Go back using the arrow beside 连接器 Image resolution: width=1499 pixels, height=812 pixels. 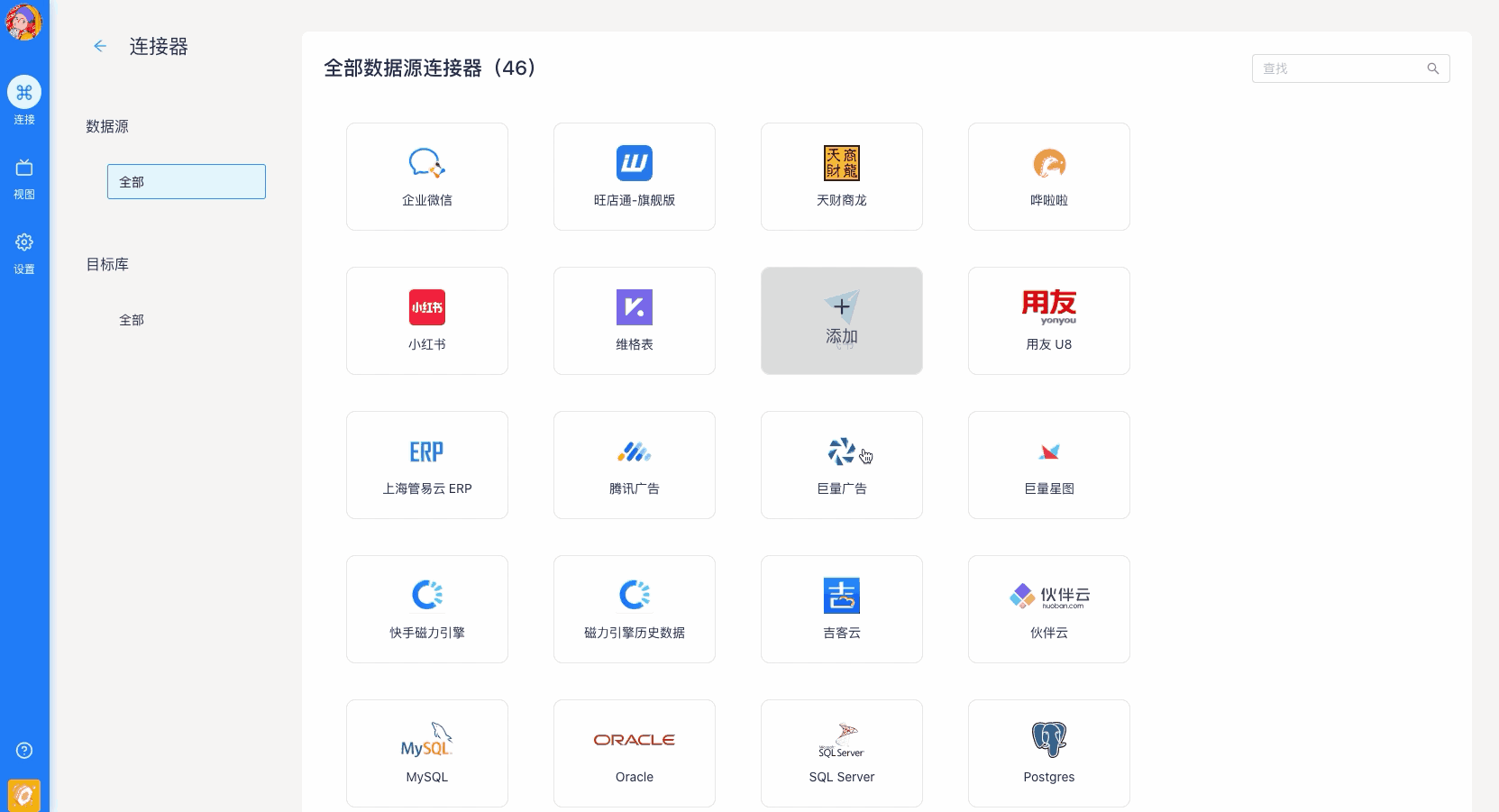(100, 46)
